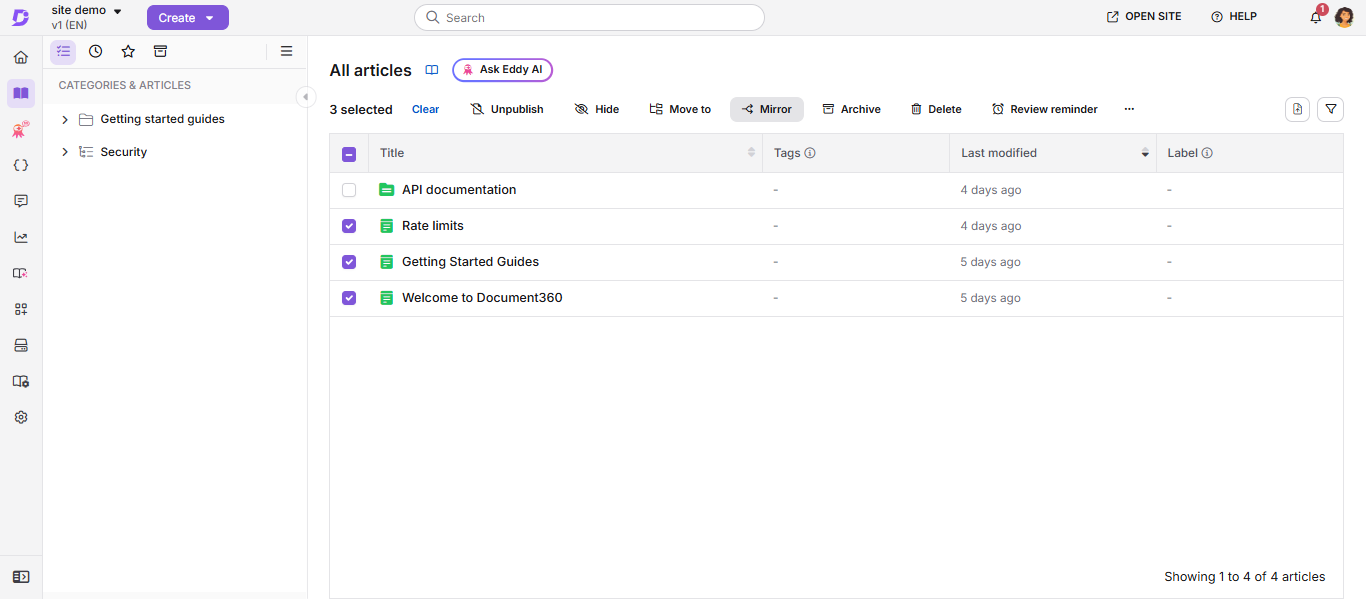Click Mirror in bulk toolbar
1366x599 pixels.
point(767,109)
